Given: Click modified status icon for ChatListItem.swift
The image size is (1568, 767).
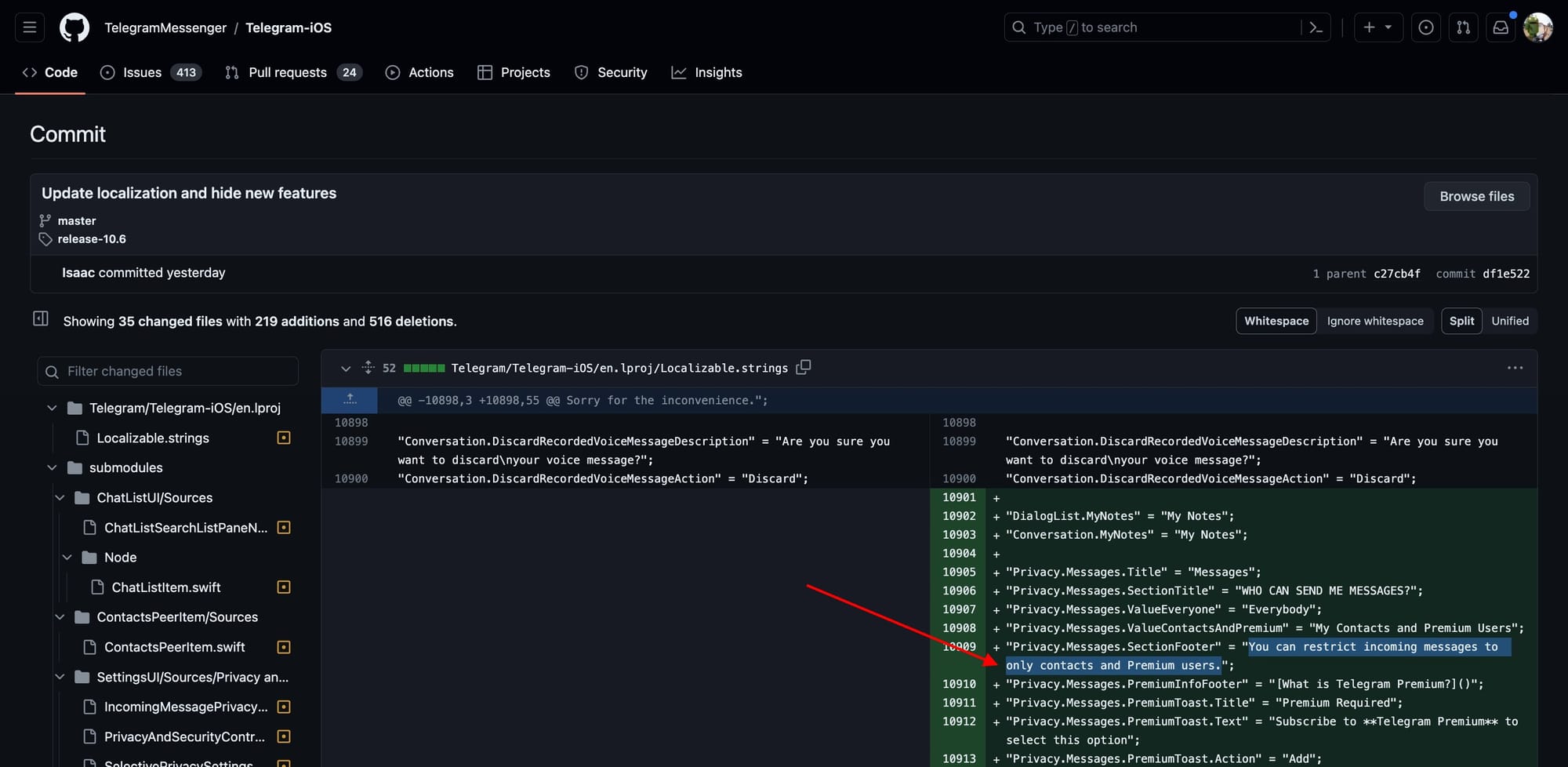Looking at the screenshot, I should pos(284,587).
